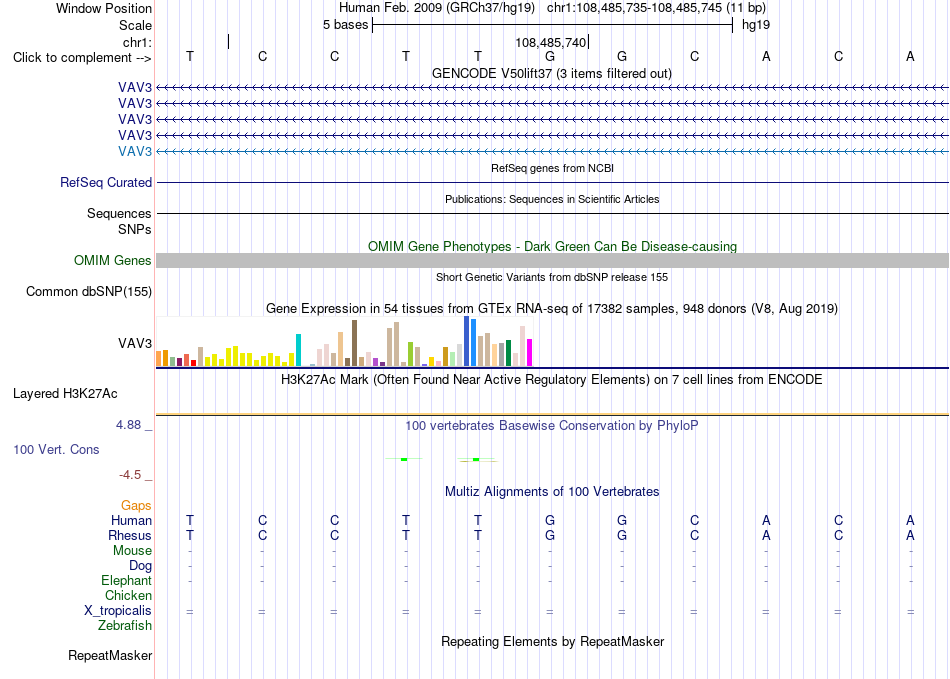The image size is (950, 679).
Task: Click the Chicken species label
Action: point(128,595)
